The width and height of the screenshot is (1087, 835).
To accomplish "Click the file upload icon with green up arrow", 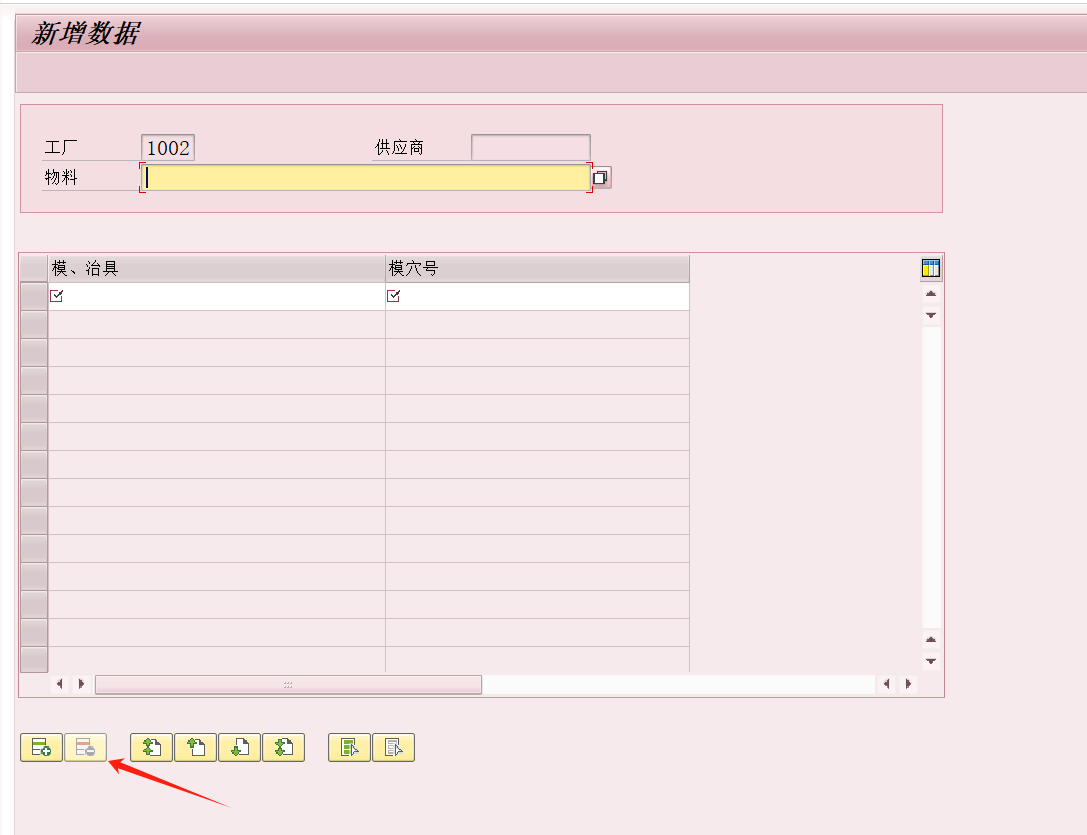I will (194, 747).
